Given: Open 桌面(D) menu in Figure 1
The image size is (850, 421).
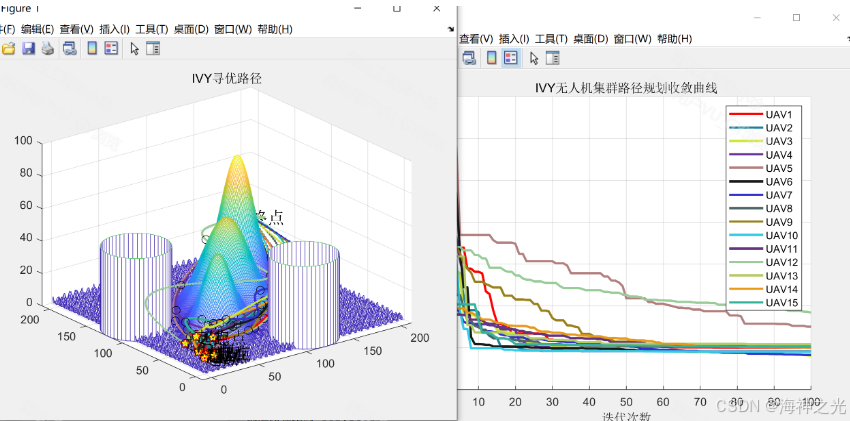Looking at the screenshot, I should (x=191, y=29).
